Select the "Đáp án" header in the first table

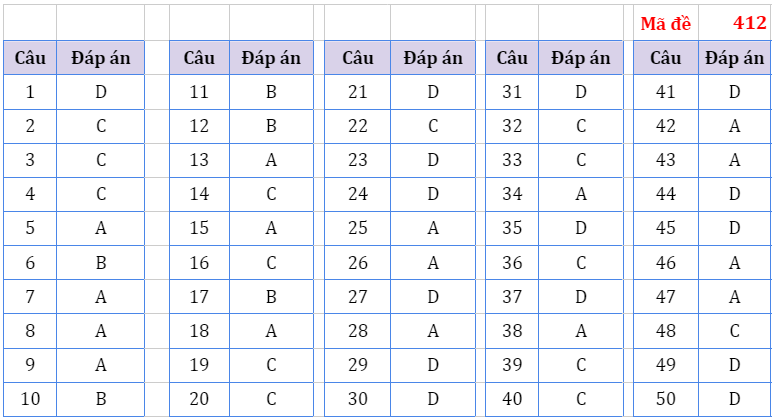point(101,58)
